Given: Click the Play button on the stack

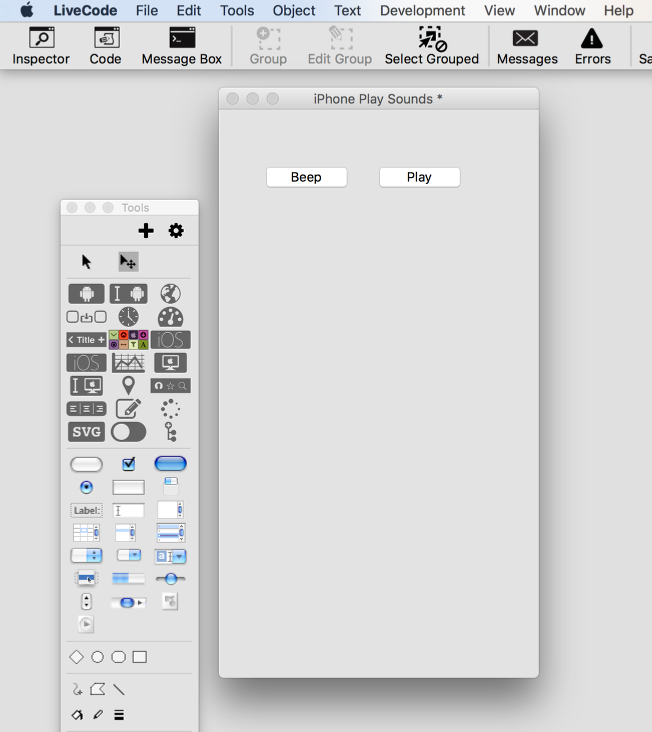Looking at the screenshot, I should point(420,177).
